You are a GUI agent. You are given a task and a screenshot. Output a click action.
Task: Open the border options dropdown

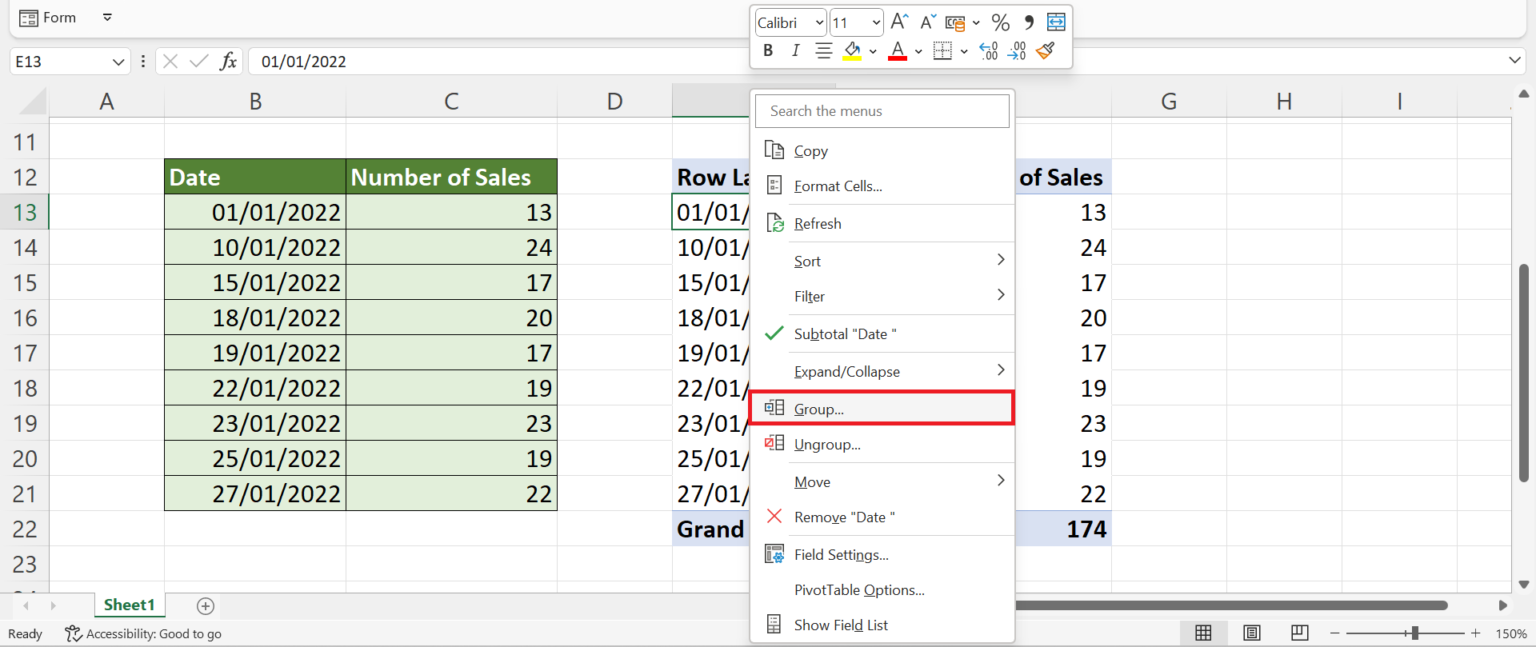tap(964, 50)
